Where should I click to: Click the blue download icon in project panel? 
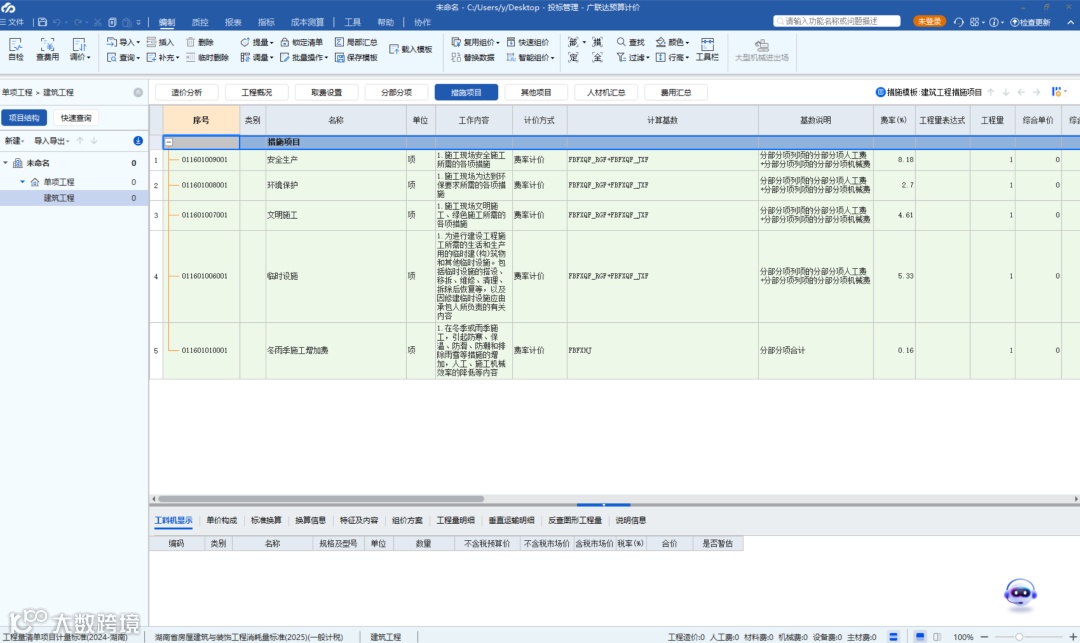138,140
